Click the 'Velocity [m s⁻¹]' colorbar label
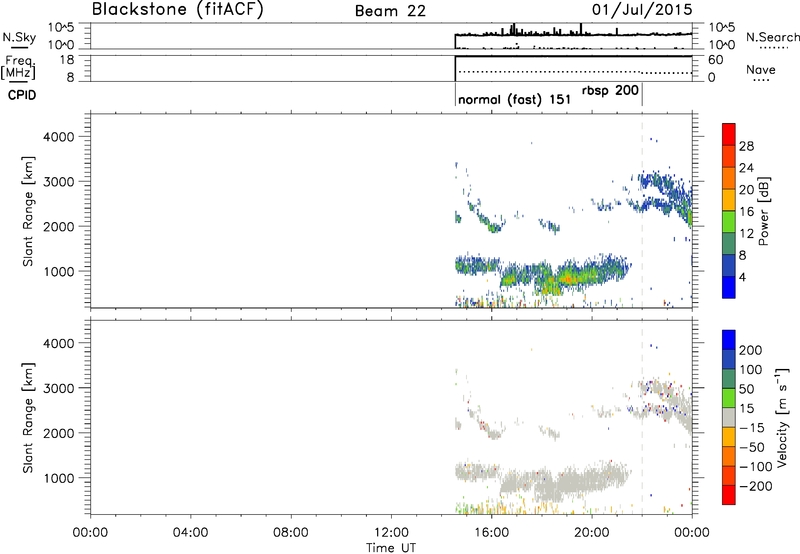 [781, 417]
